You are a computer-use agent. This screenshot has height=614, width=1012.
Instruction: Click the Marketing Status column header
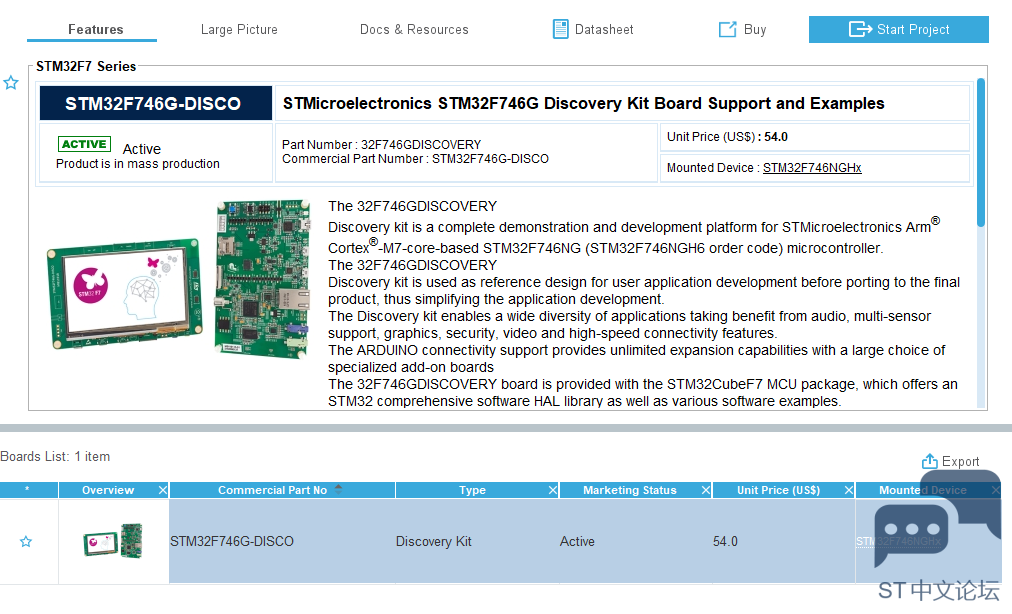(x=630, y=491)
